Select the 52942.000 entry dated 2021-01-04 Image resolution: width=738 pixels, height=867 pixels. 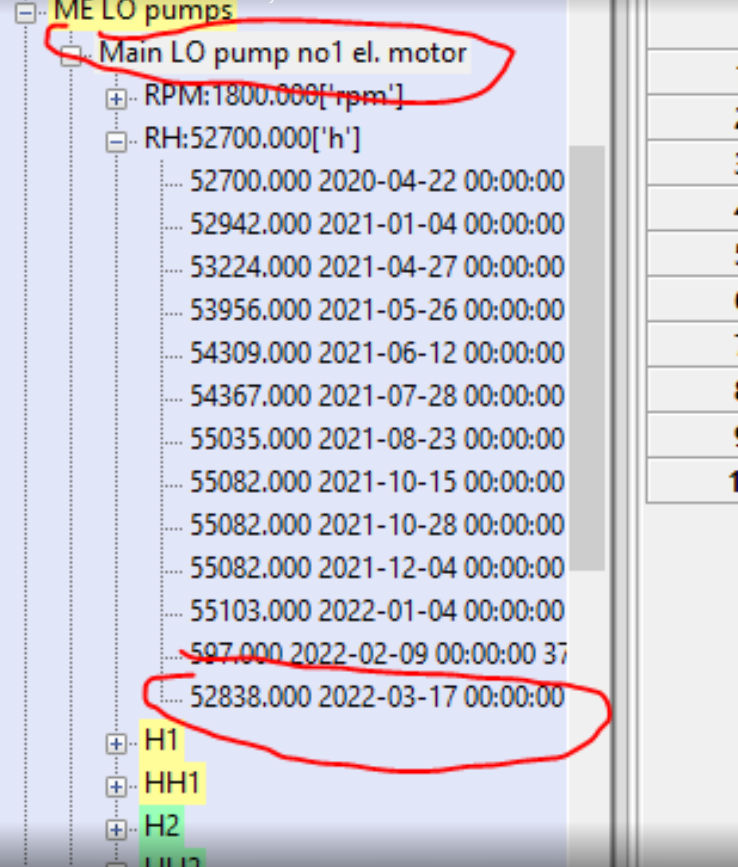(377, 225)
